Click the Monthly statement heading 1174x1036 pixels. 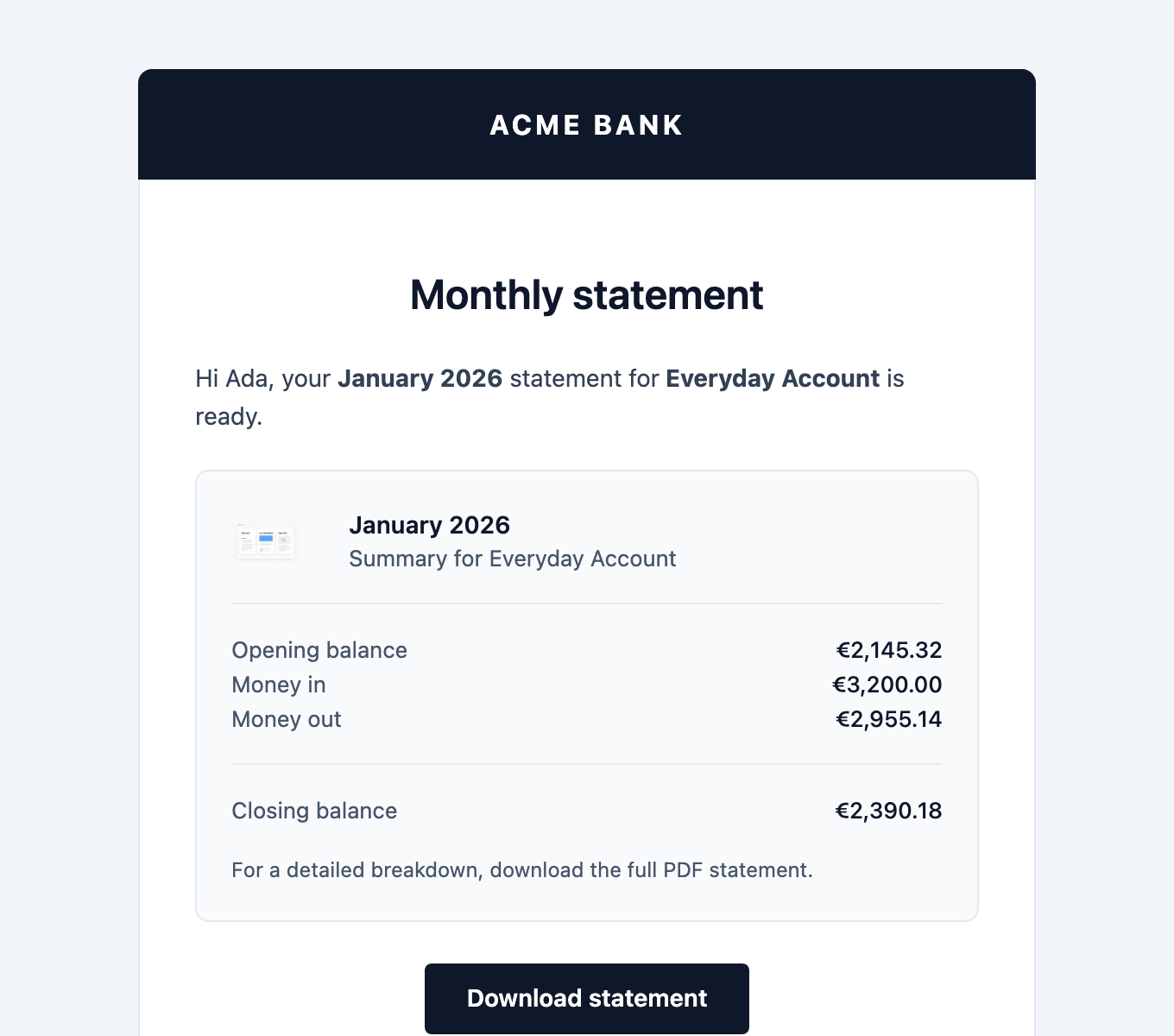pos(586,295)
